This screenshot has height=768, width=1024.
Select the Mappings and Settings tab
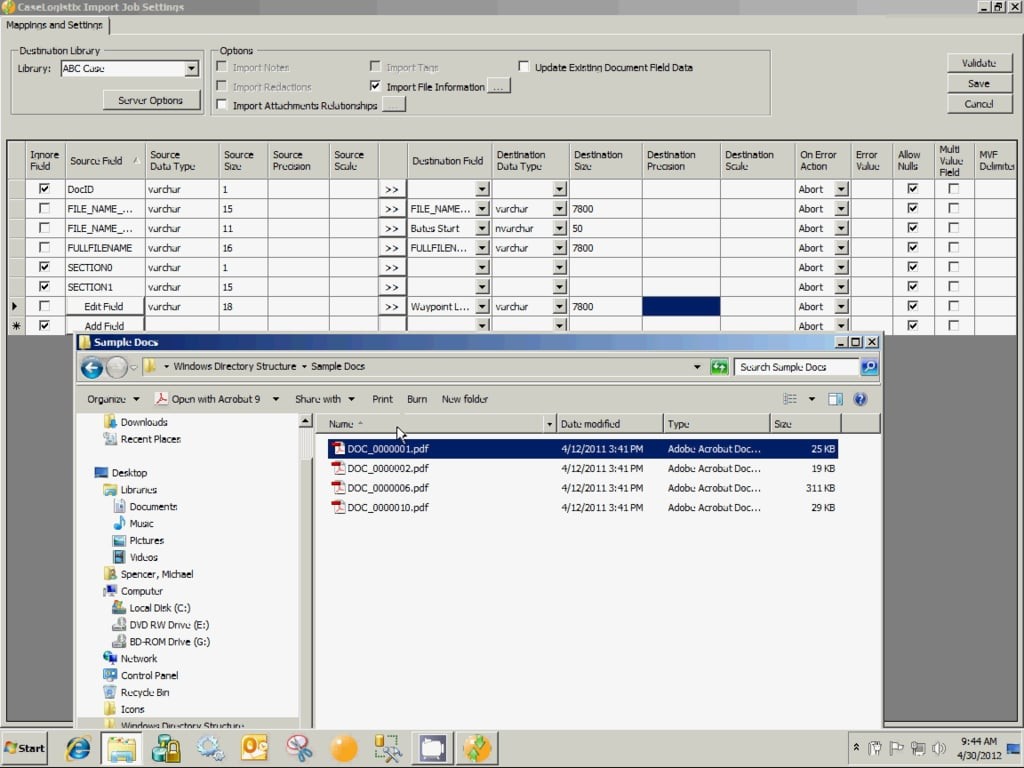click(x=55, y=25)
